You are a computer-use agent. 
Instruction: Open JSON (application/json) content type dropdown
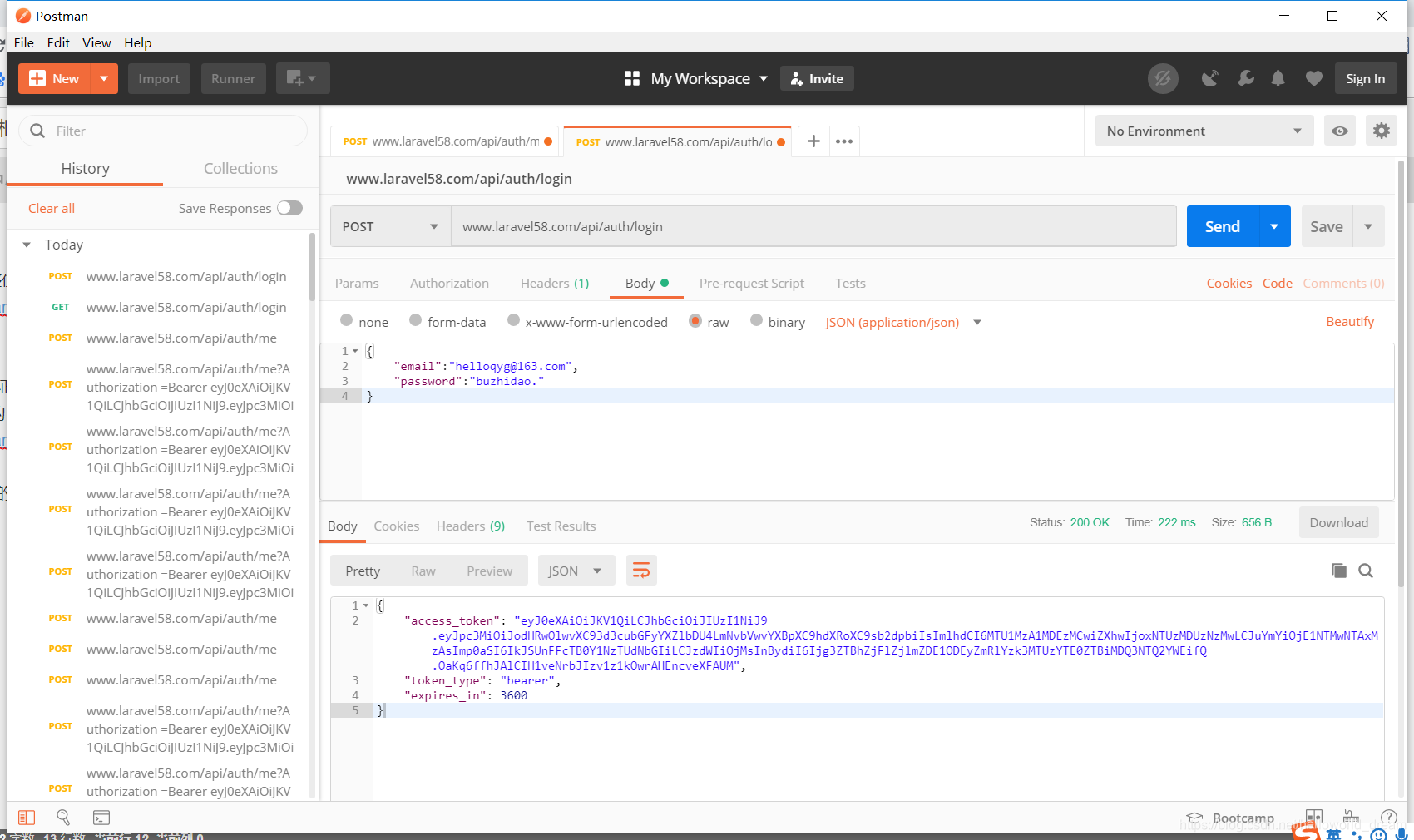[903, 322]
